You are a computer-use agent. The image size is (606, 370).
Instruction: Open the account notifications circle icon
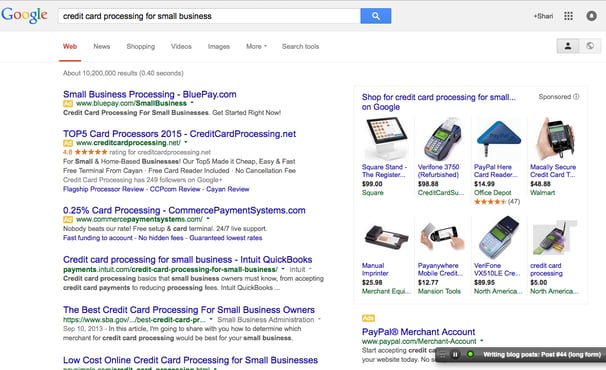click(x=591, y=16)
